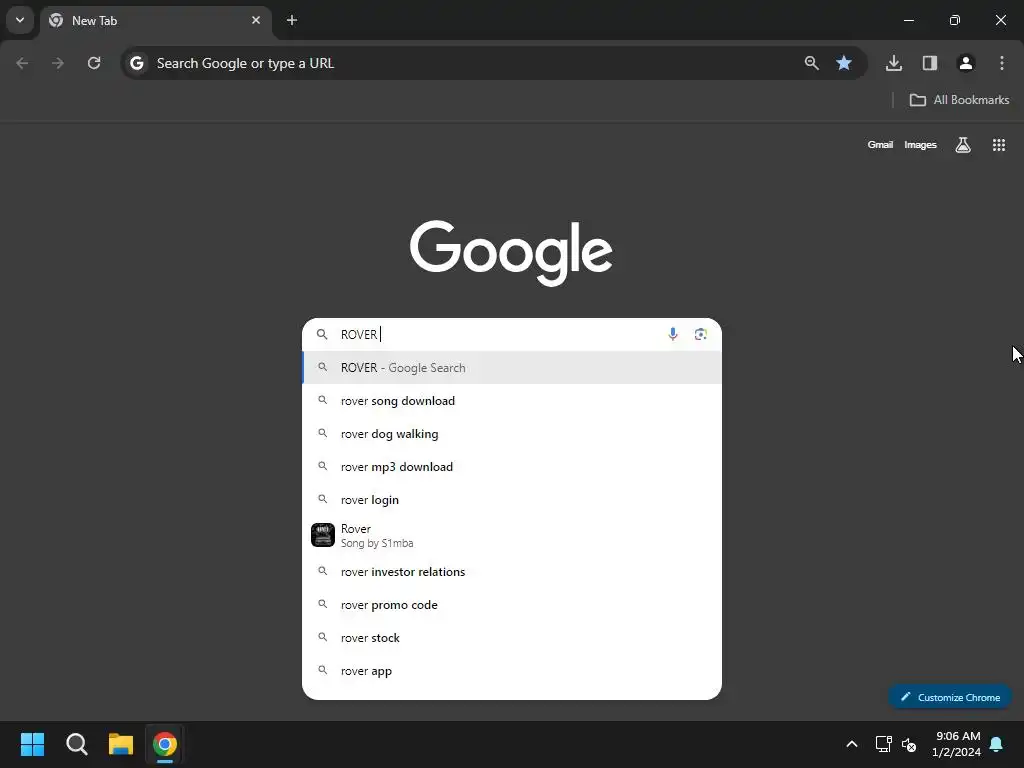
Task: Open the Chrome side panel
Action: pyautogui.click(x=930, y=63)
